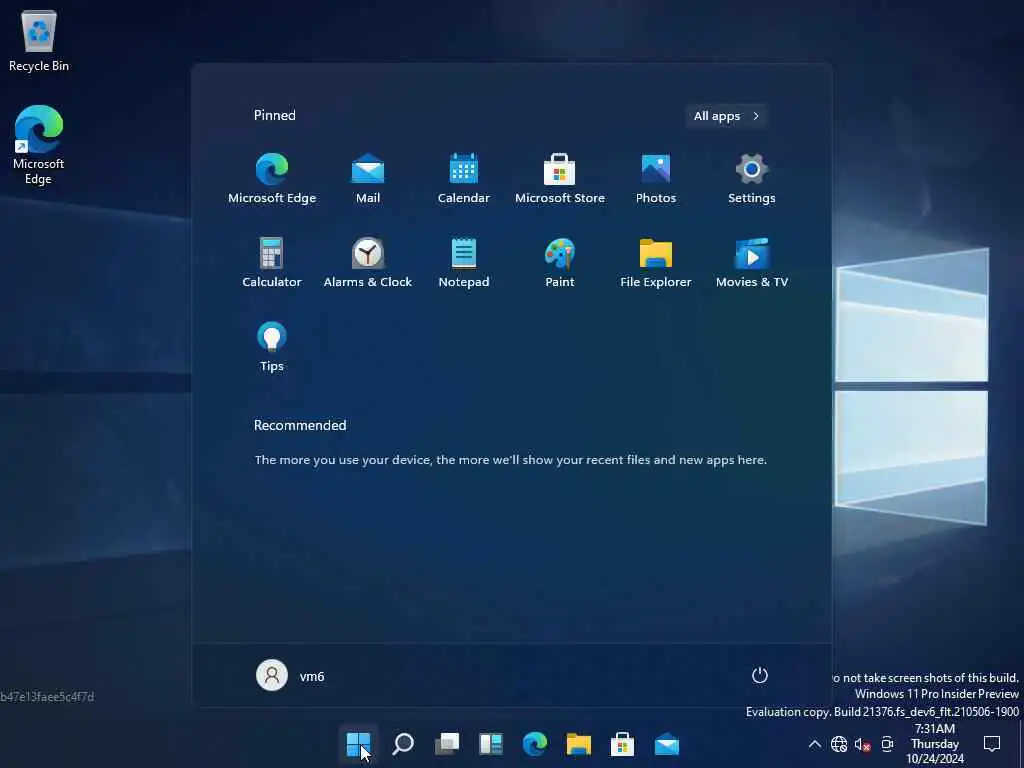The image size is (1024, 768).
Task: Open the clock and date flyout
Action: (x=935, y=744)
